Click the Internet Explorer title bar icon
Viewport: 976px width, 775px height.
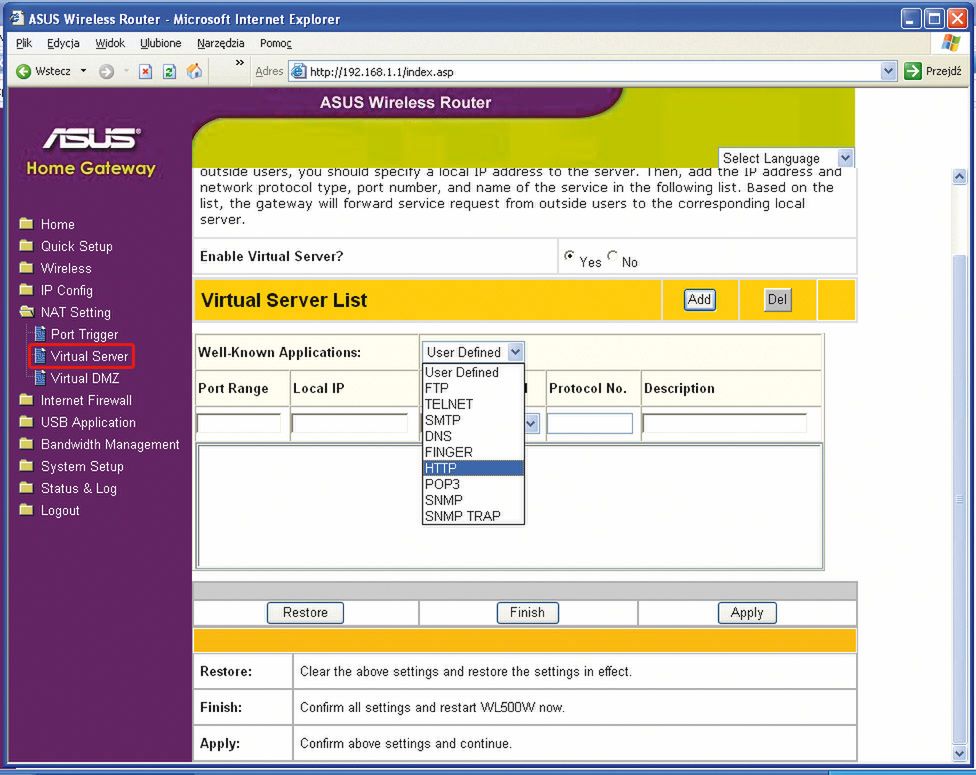coord(17,18)
